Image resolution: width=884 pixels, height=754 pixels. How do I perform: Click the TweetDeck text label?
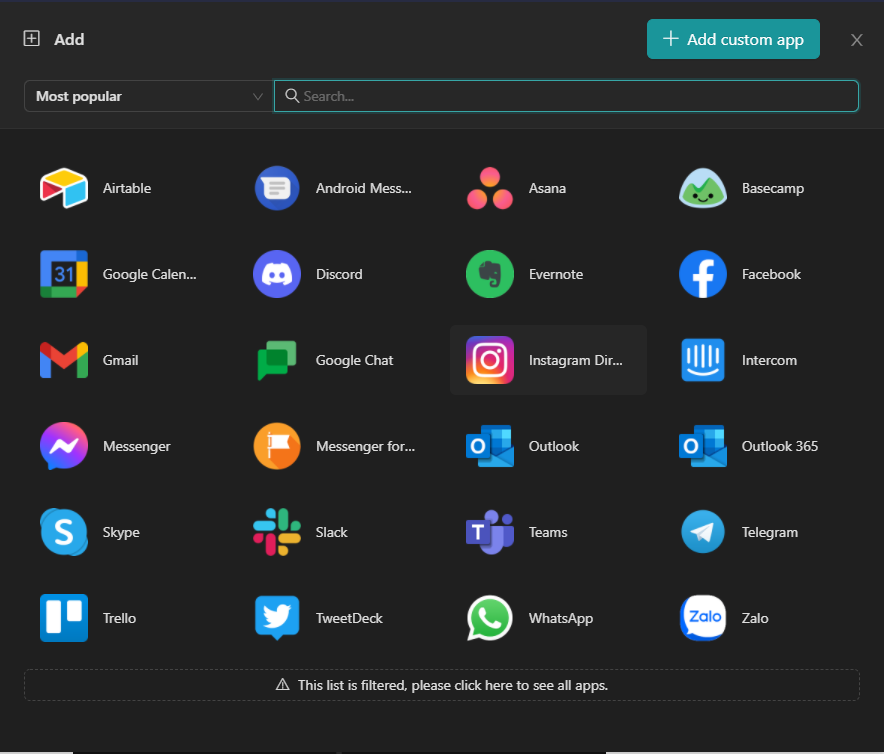349,618
